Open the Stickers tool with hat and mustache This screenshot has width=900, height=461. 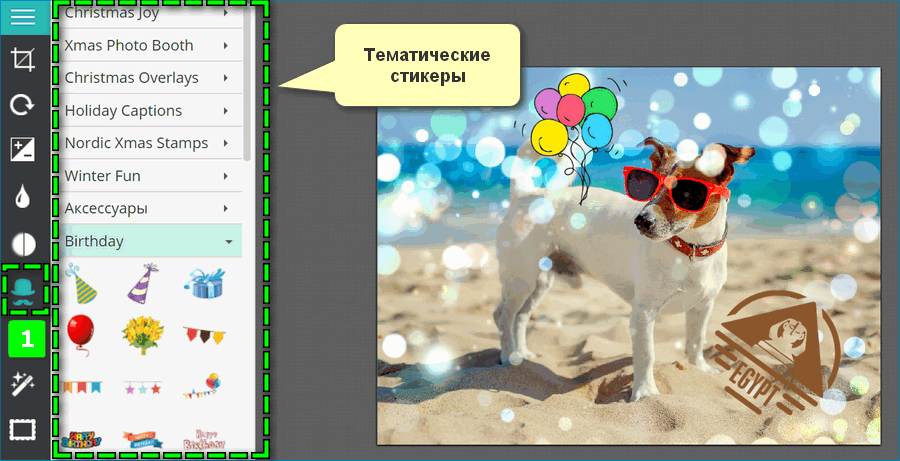click(x=24, y=290)
